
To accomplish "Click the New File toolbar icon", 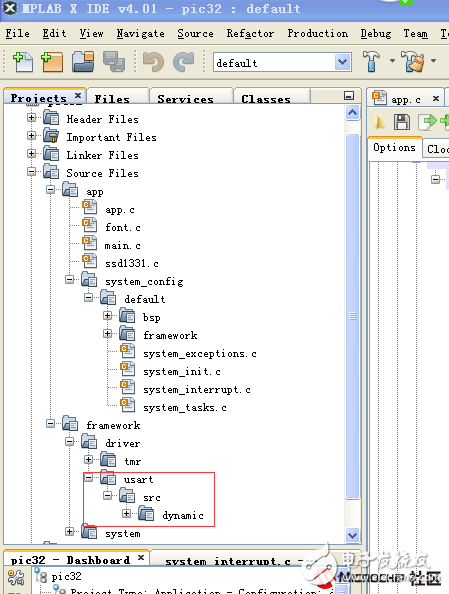I will click(23, 62).
